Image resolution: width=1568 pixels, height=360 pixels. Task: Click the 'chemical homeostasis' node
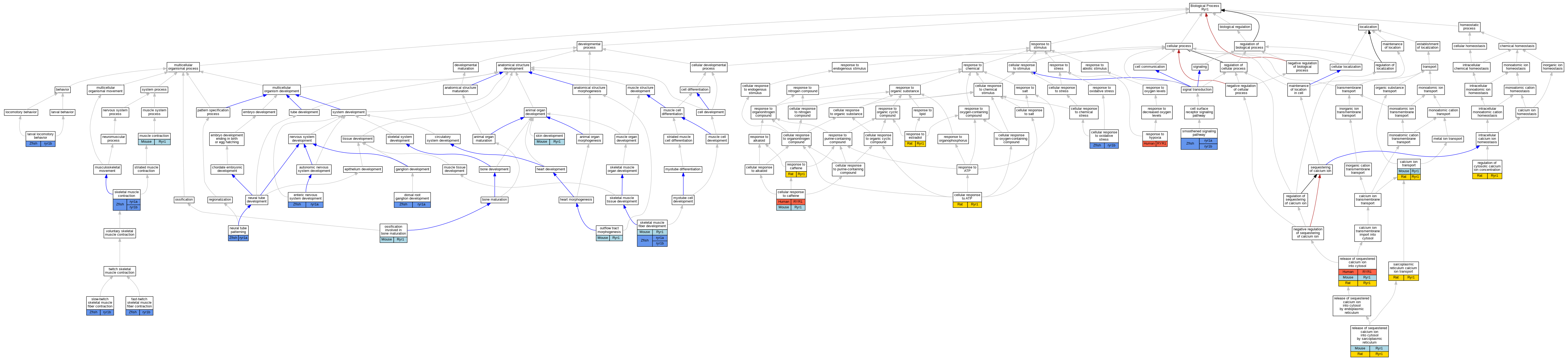pyautogui.click(x=1517, y=46)
